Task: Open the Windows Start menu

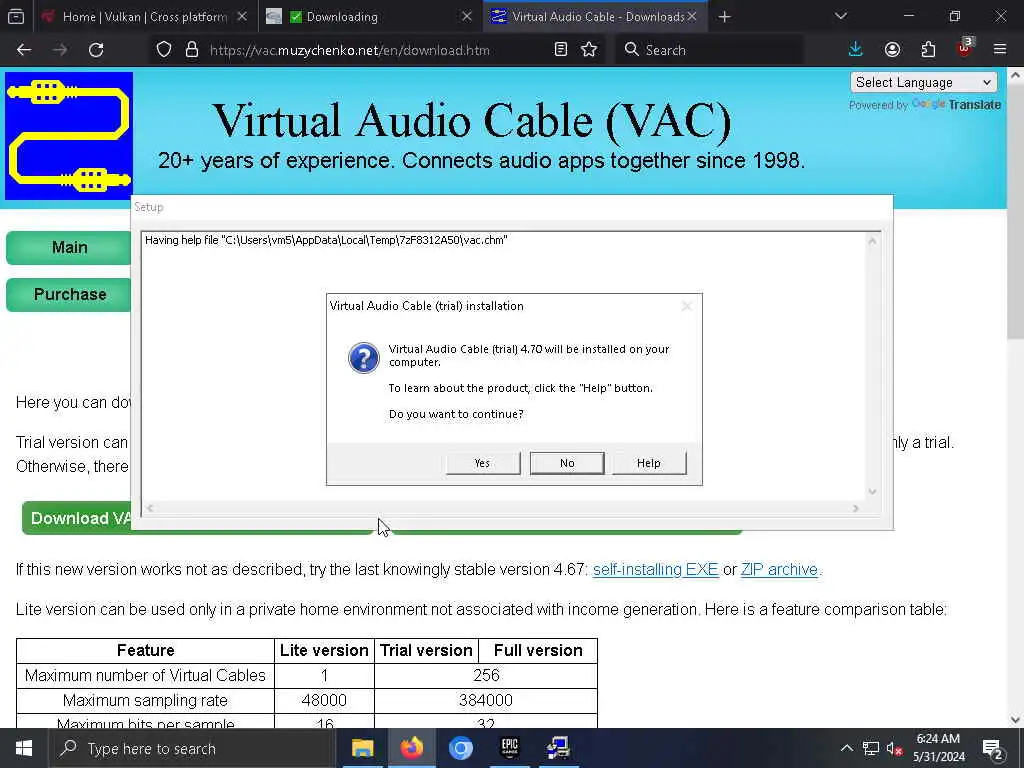Action: coord(24,748)
